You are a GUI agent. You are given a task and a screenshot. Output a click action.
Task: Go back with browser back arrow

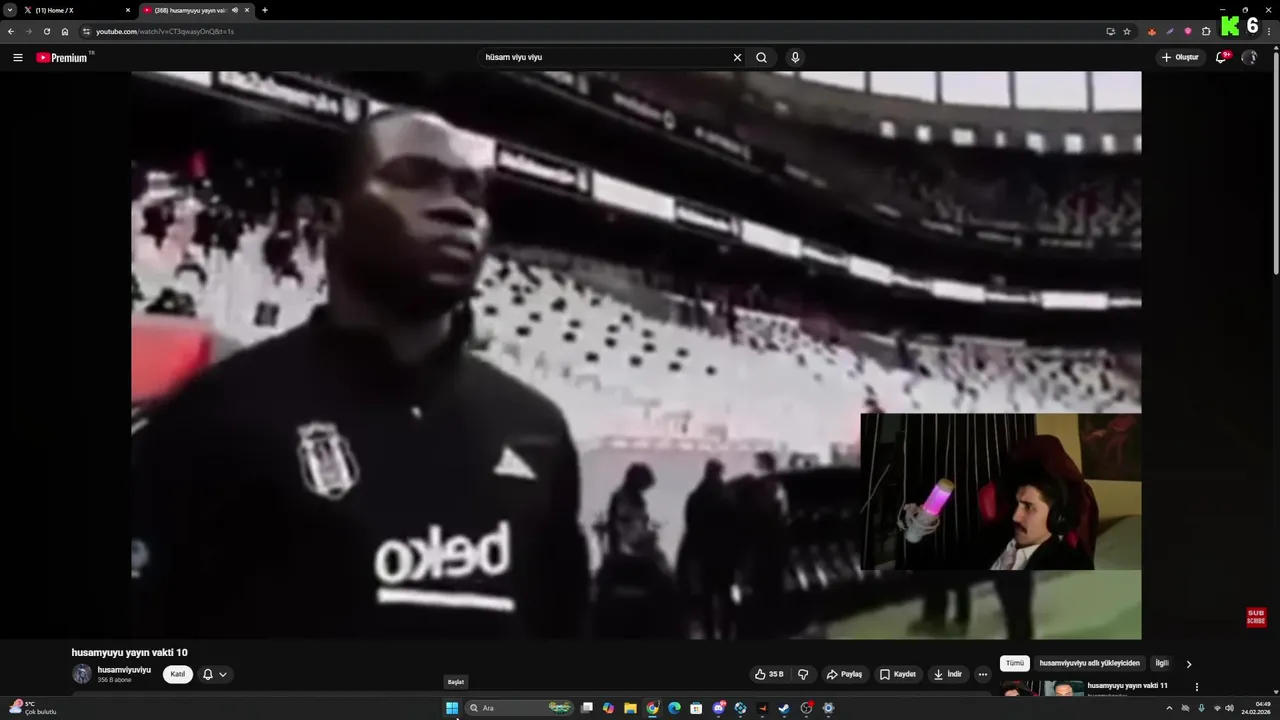(x=10, y=31)
